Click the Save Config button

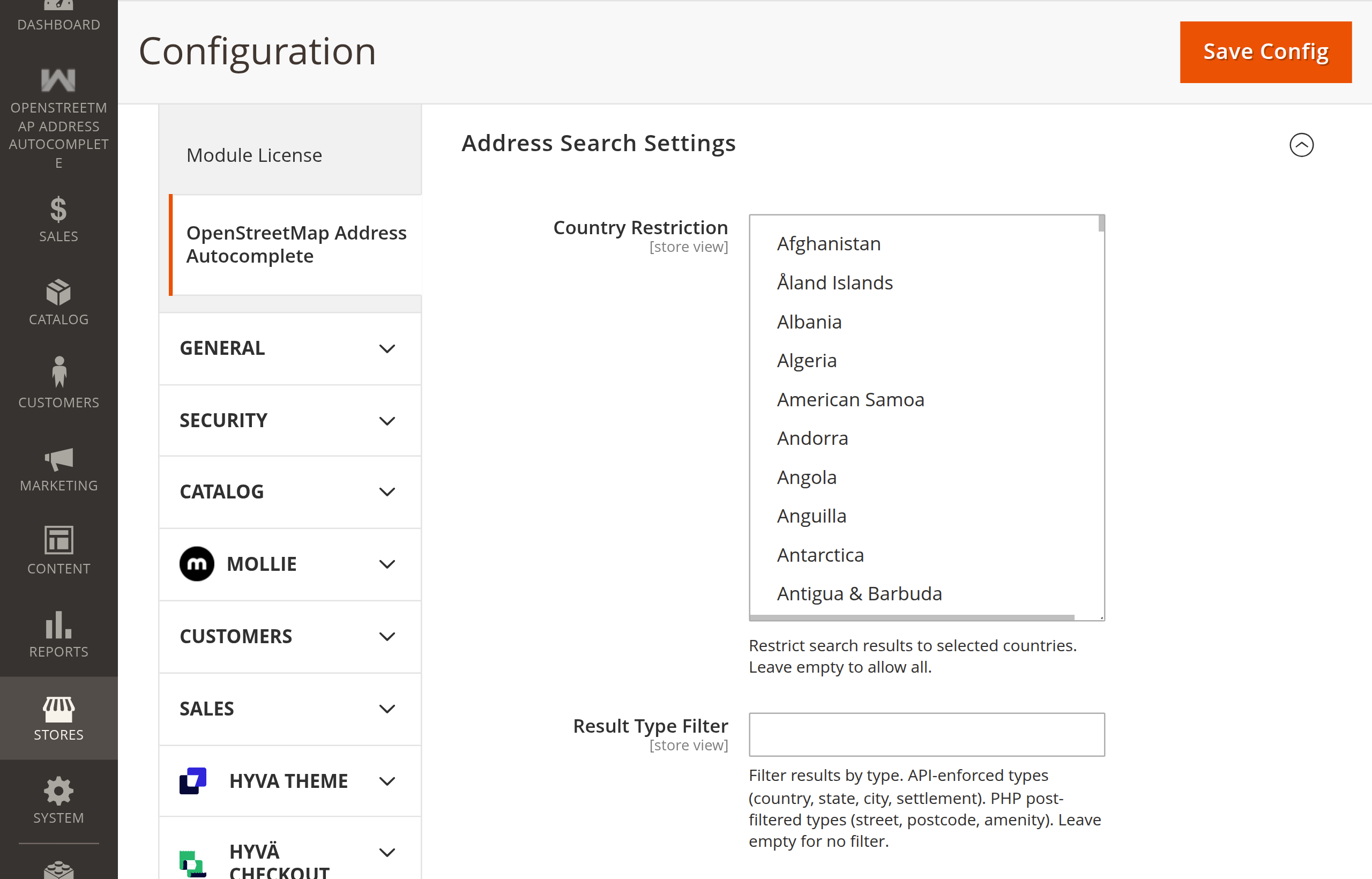point(1265,52)
